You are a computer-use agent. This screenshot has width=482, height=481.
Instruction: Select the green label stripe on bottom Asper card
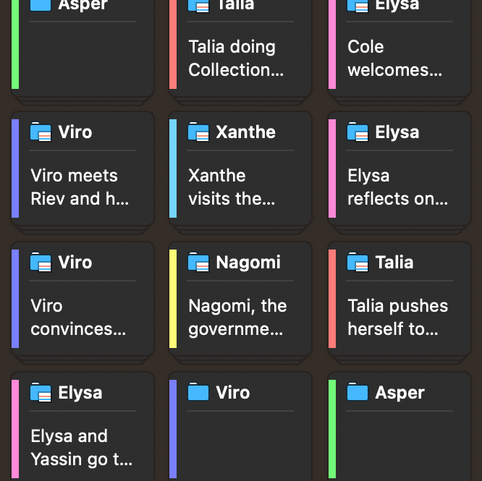[332, 429]
